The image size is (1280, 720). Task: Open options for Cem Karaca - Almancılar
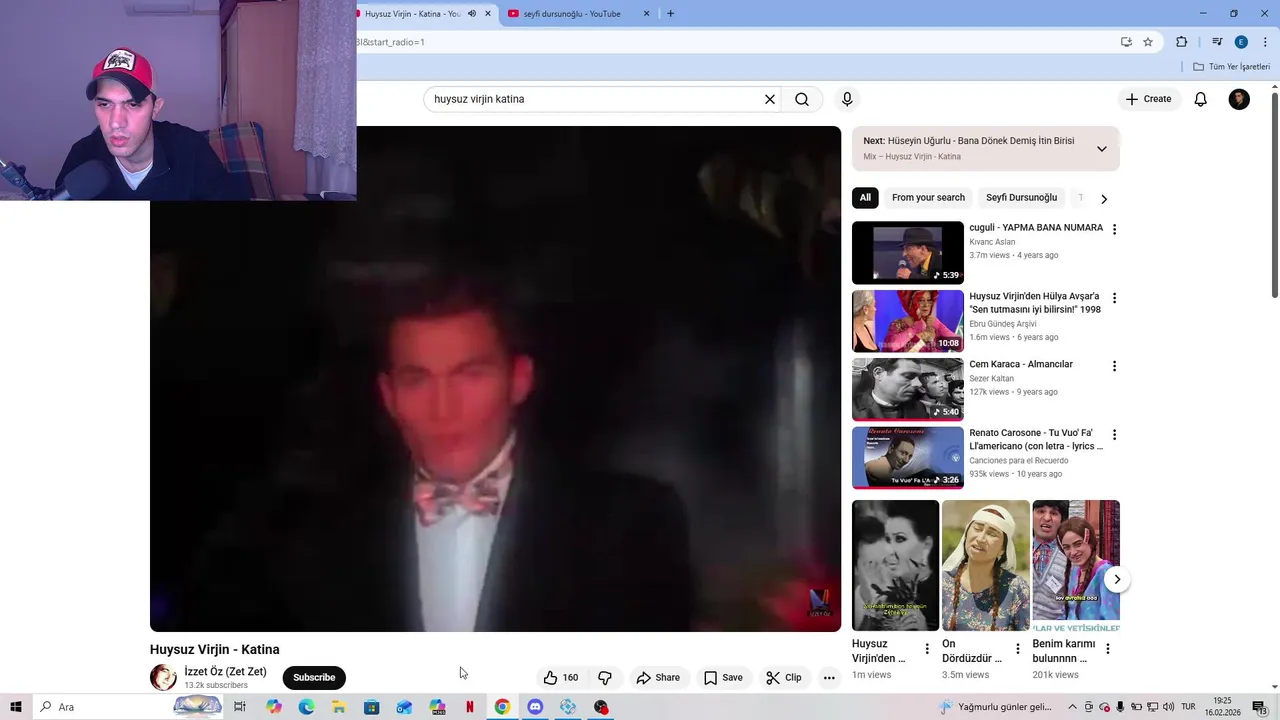click(x=1114, y=366)
